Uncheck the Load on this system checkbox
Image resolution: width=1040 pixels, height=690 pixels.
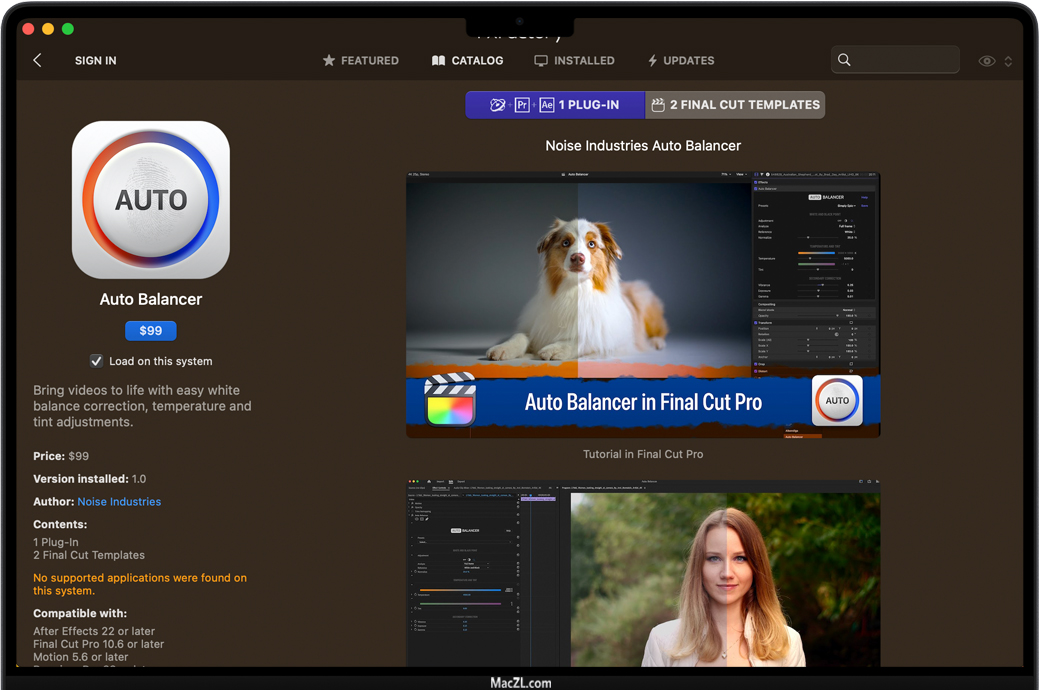[x=96, y=361]
